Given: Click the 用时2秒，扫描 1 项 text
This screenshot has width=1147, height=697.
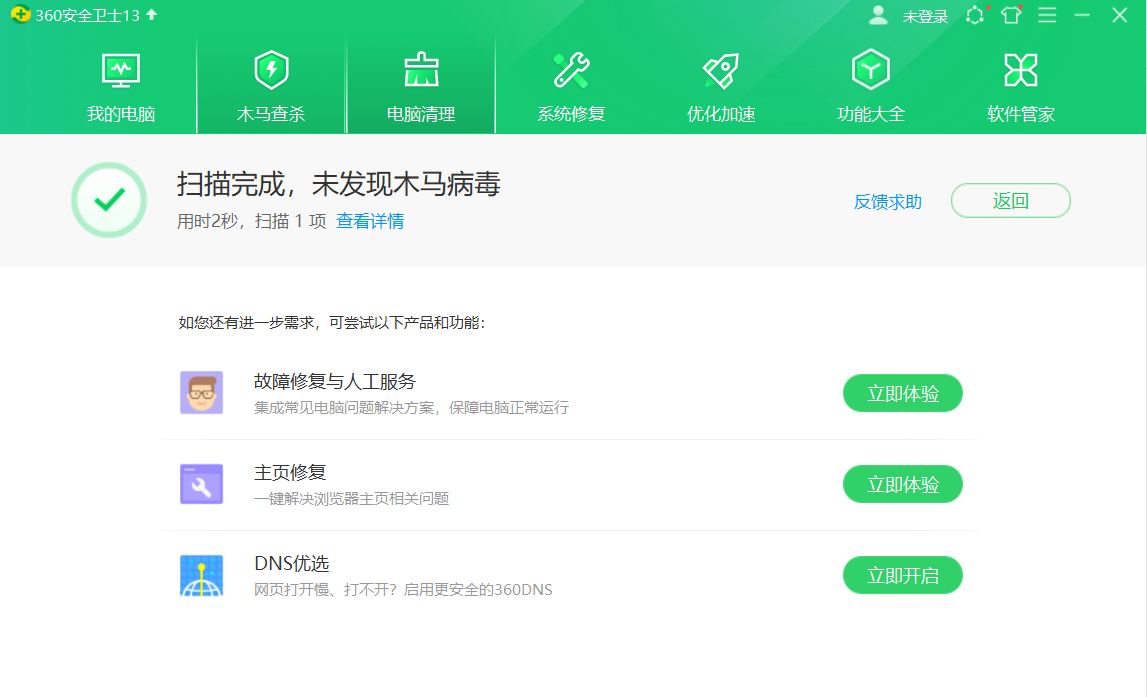Looking at the screenshot, I should pyautogui.click(x=252, y=221).
